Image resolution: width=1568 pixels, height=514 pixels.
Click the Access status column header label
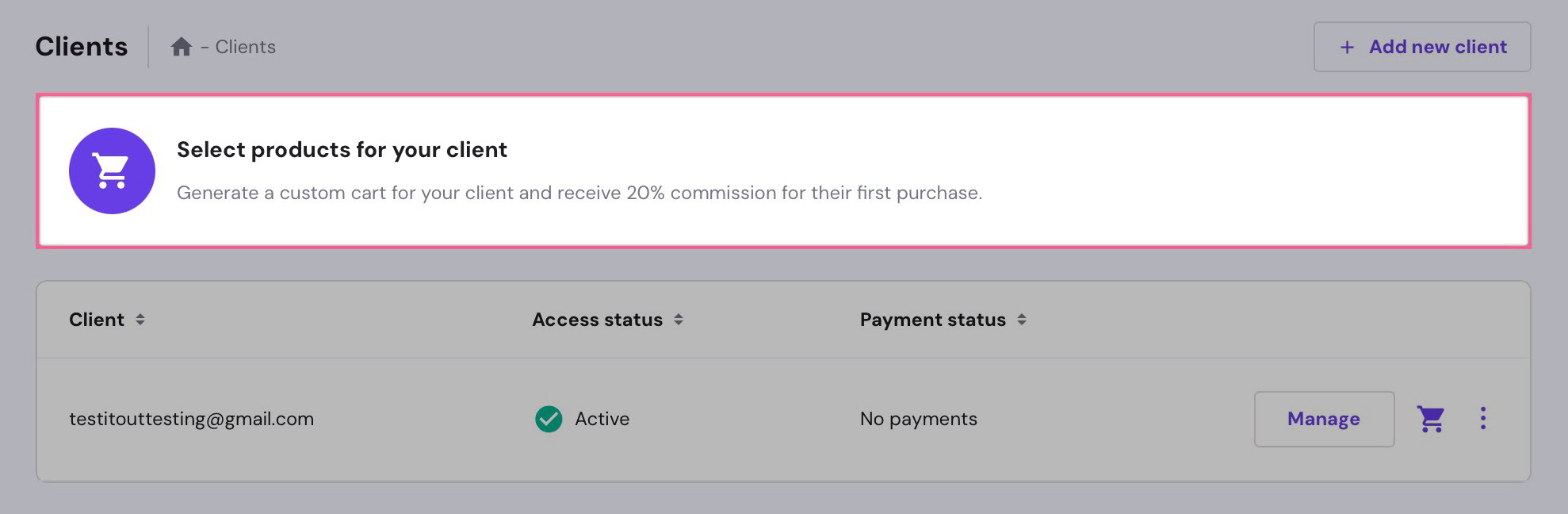[x=597, y=320]
